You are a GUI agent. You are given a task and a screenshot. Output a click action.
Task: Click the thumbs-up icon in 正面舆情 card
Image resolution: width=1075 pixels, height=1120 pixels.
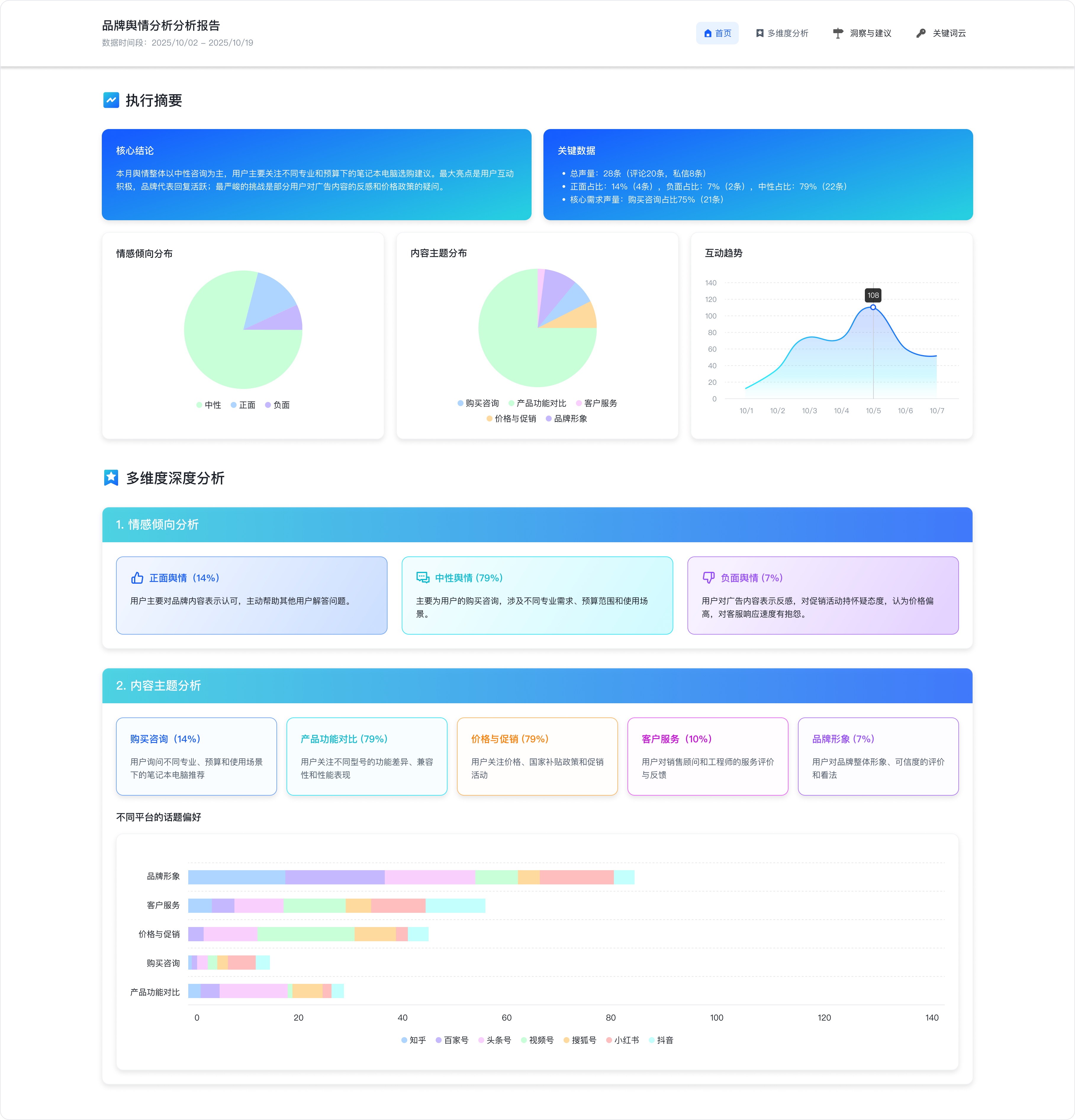point(137,578)
